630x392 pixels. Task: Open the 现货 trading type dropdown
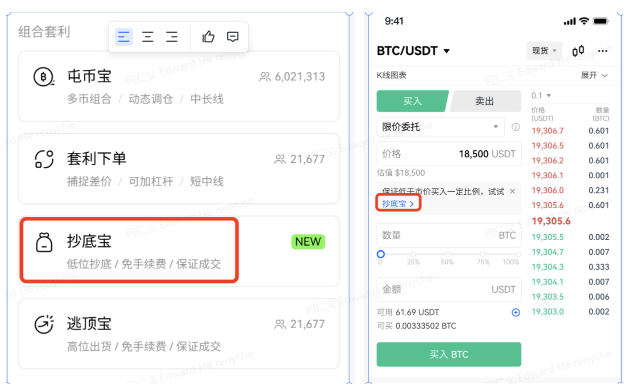click(x=544, y=51)
